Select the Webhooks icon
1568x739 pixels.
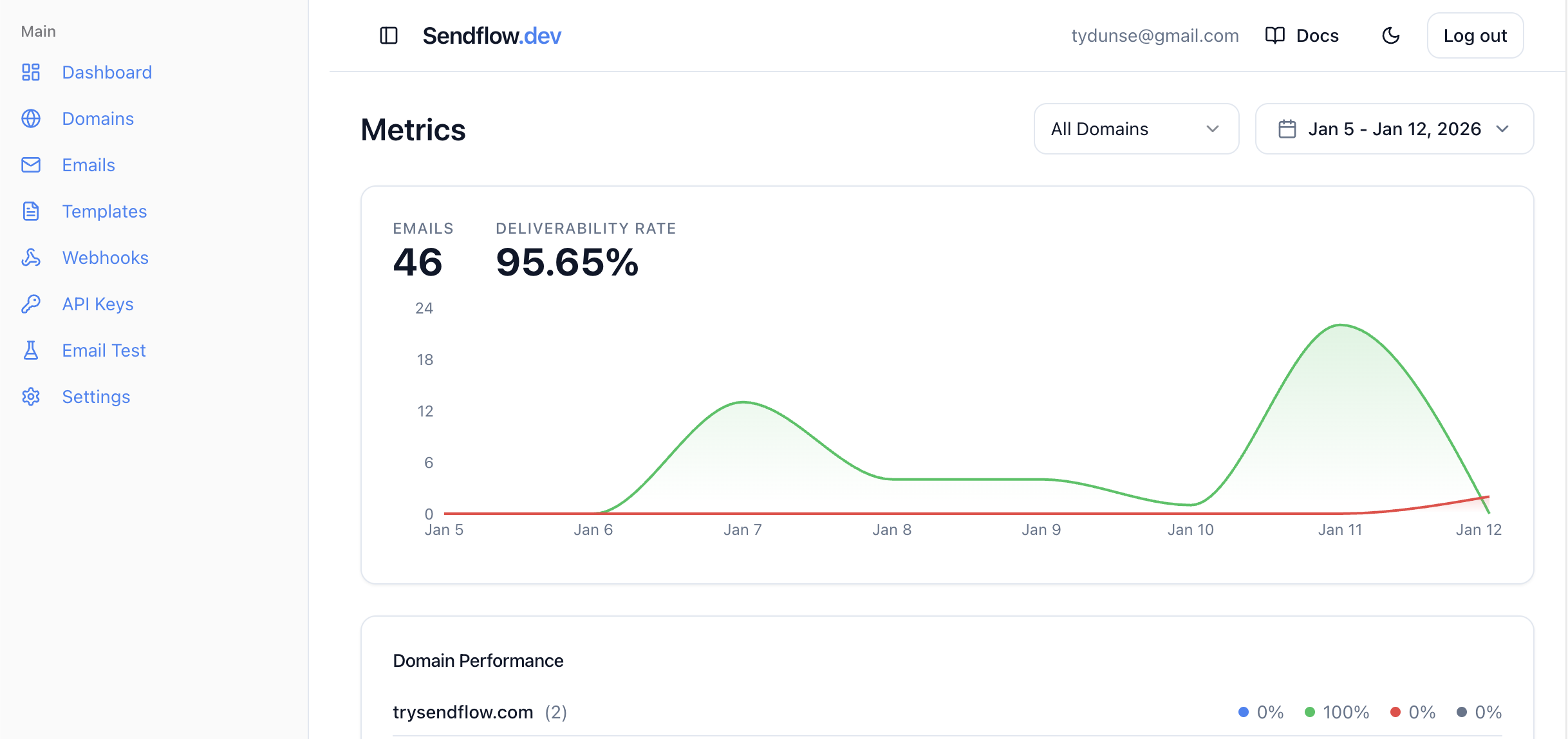point(30,257)
